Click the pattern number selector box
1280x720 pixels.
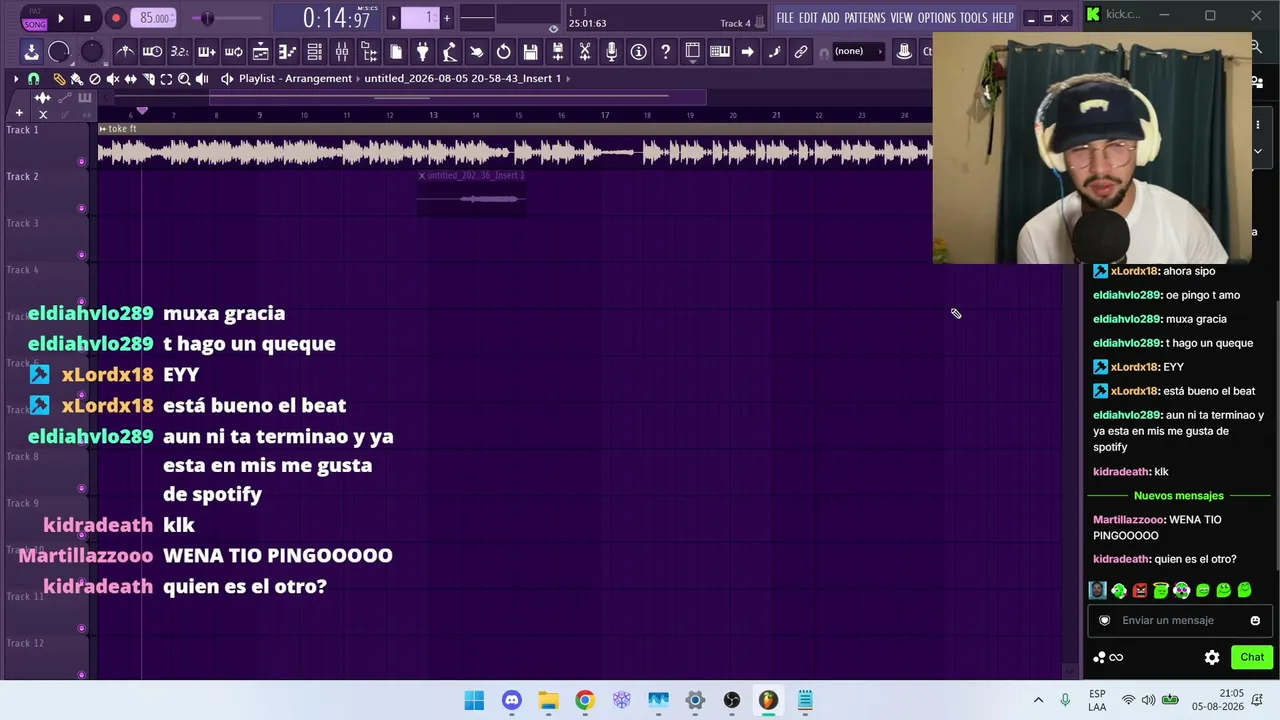pyautogui.click(x=420, y=17)
